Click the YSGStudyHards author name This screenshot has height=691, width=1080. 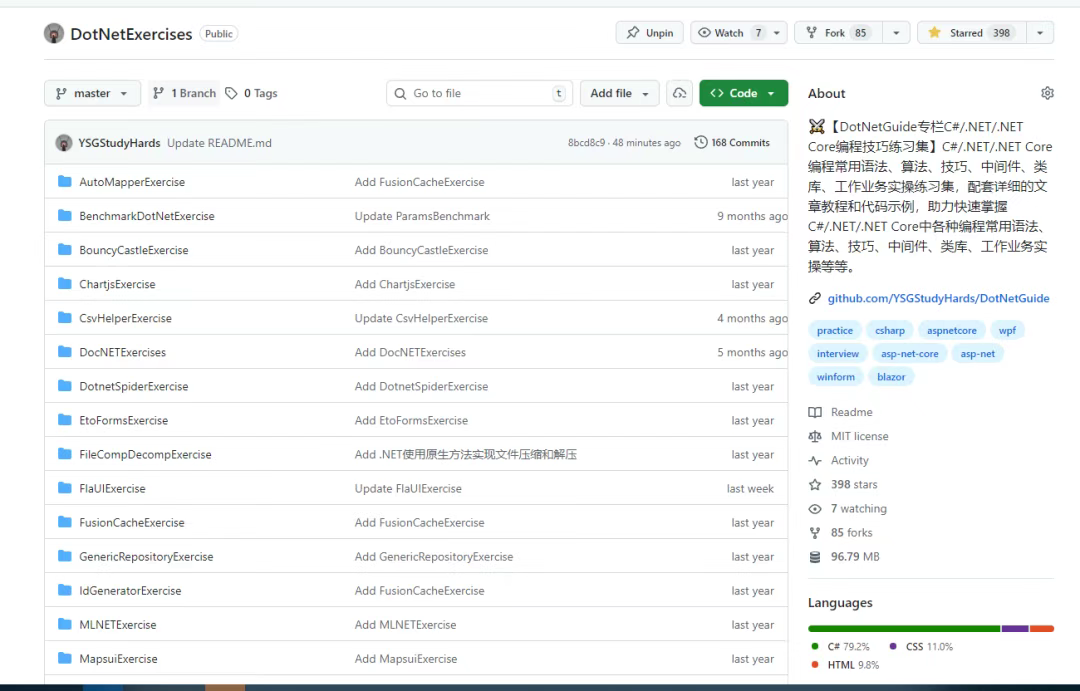[x=119, y=143]
